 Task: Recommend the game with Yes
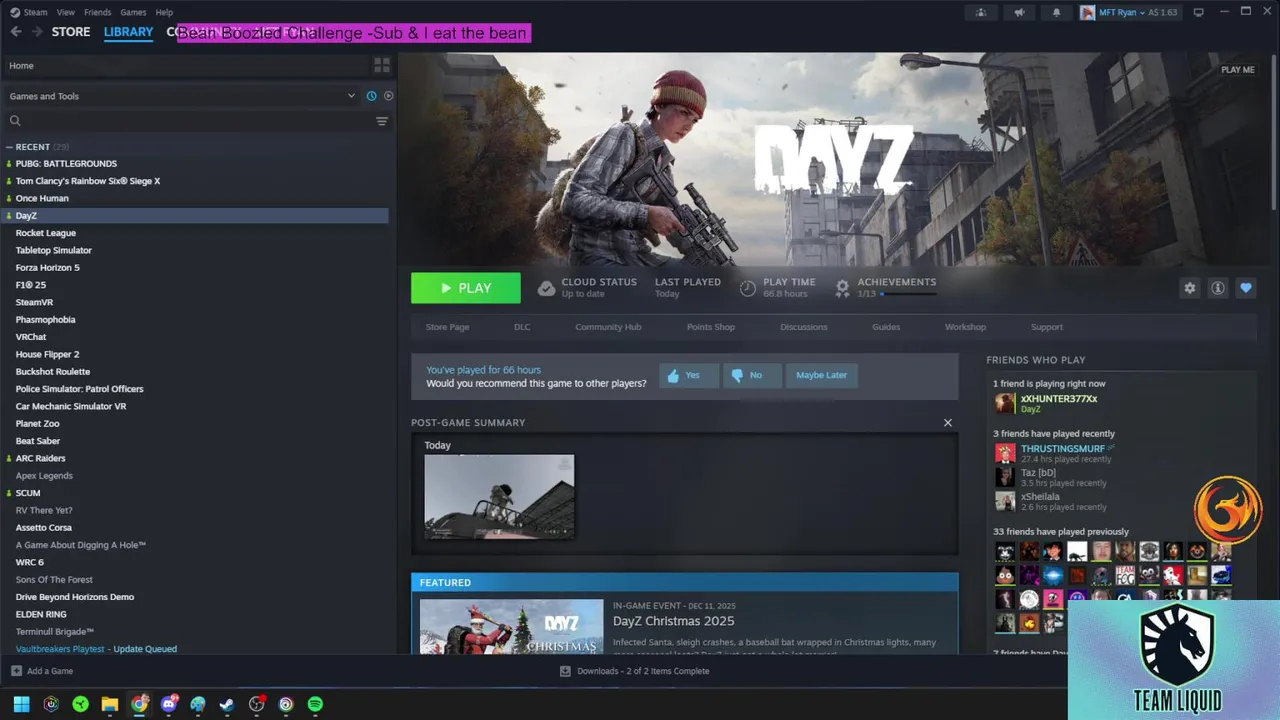[x=688, y=375]
